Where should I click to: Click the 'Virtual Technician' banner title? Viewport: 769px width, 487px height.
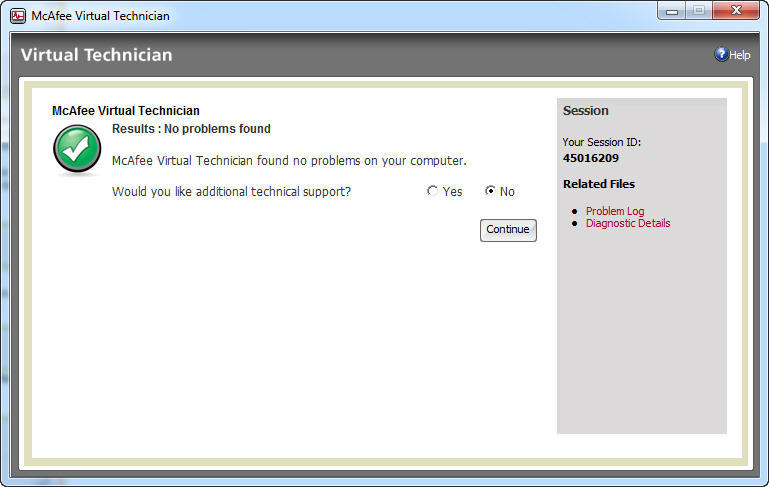coord(97,55)
